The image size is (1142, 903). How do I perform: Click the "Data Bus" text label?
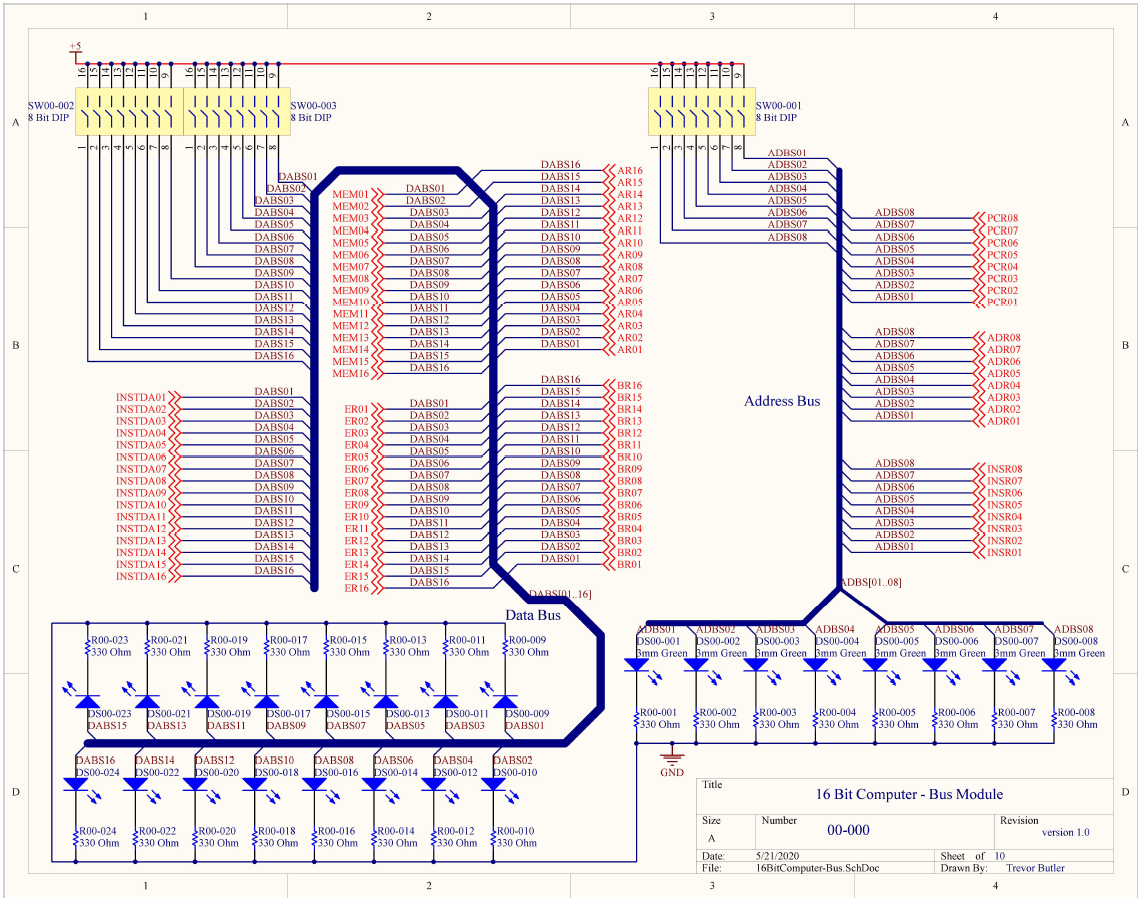[533, 615]
